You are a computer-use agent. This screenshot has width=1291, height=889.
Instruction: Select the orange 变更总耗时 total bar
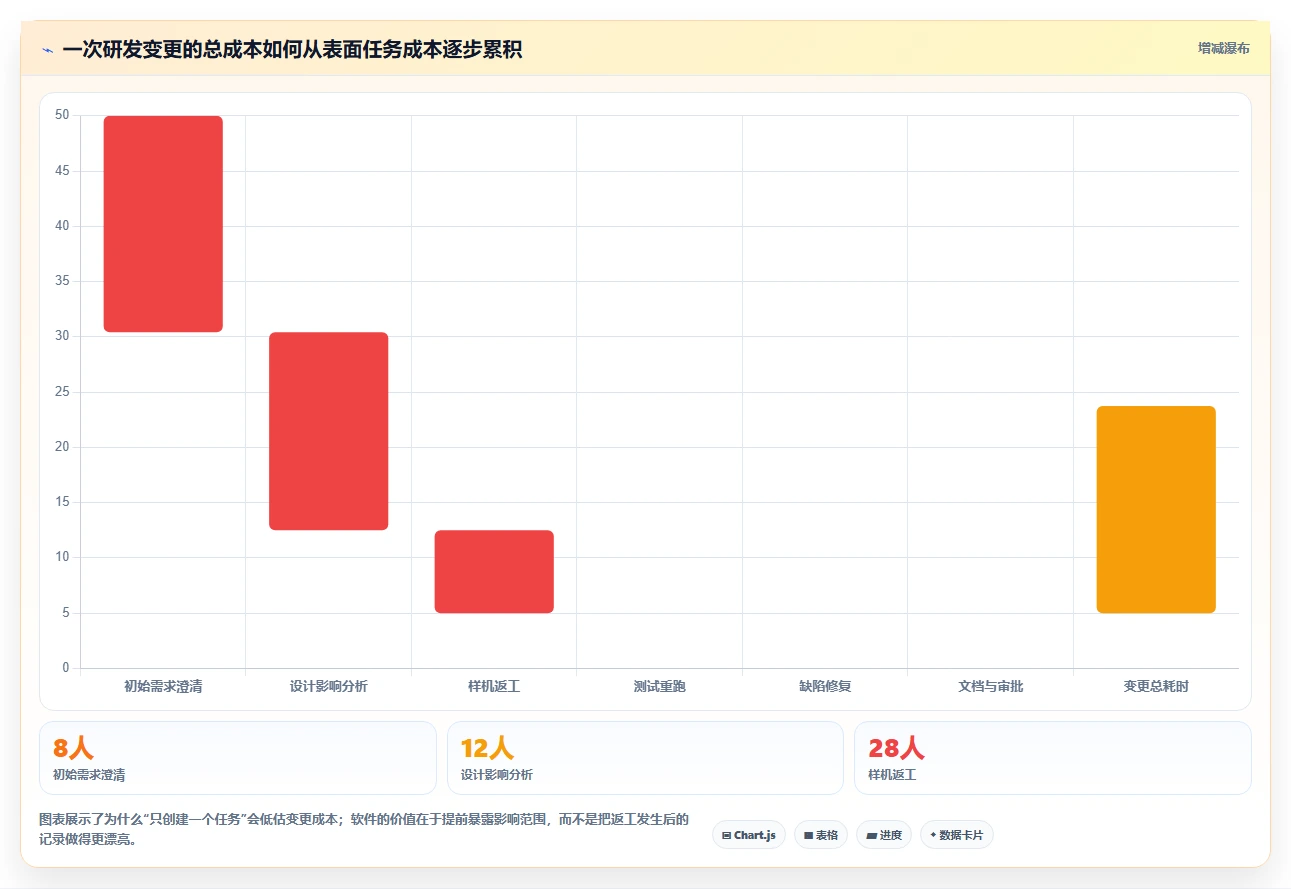(1156, 510)
